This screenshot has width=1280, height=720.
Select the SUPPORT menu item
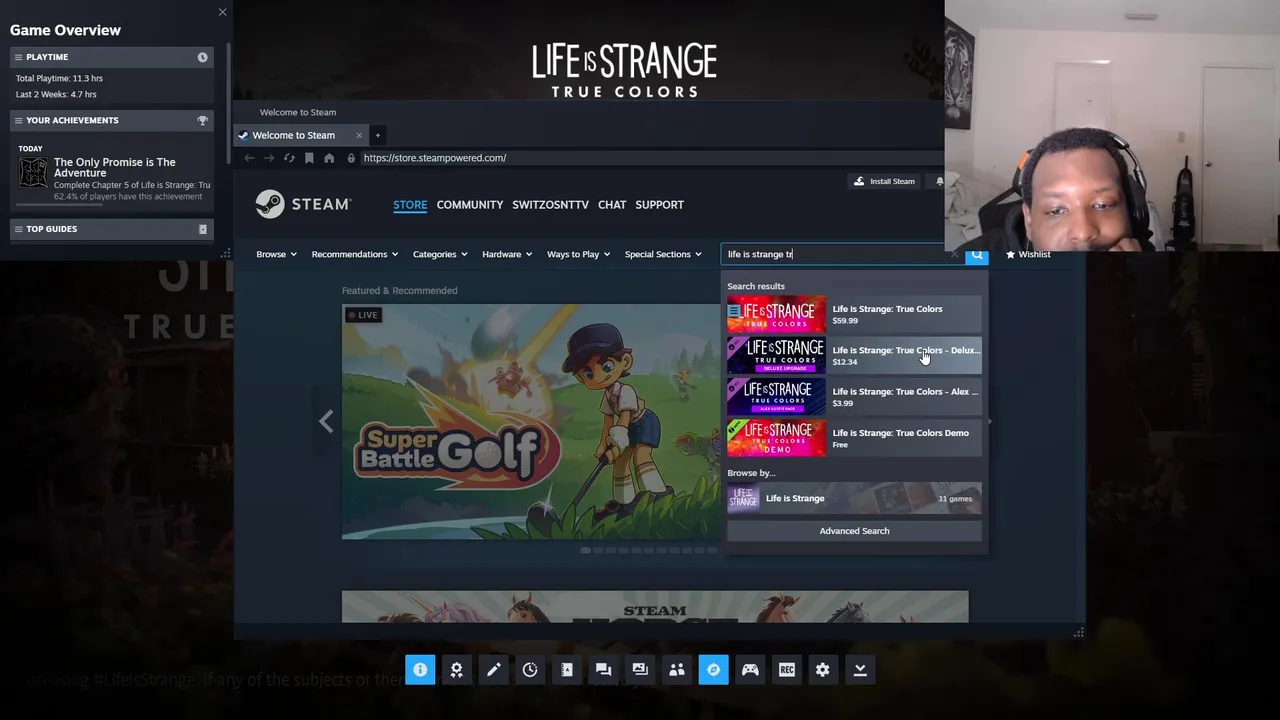660,205
